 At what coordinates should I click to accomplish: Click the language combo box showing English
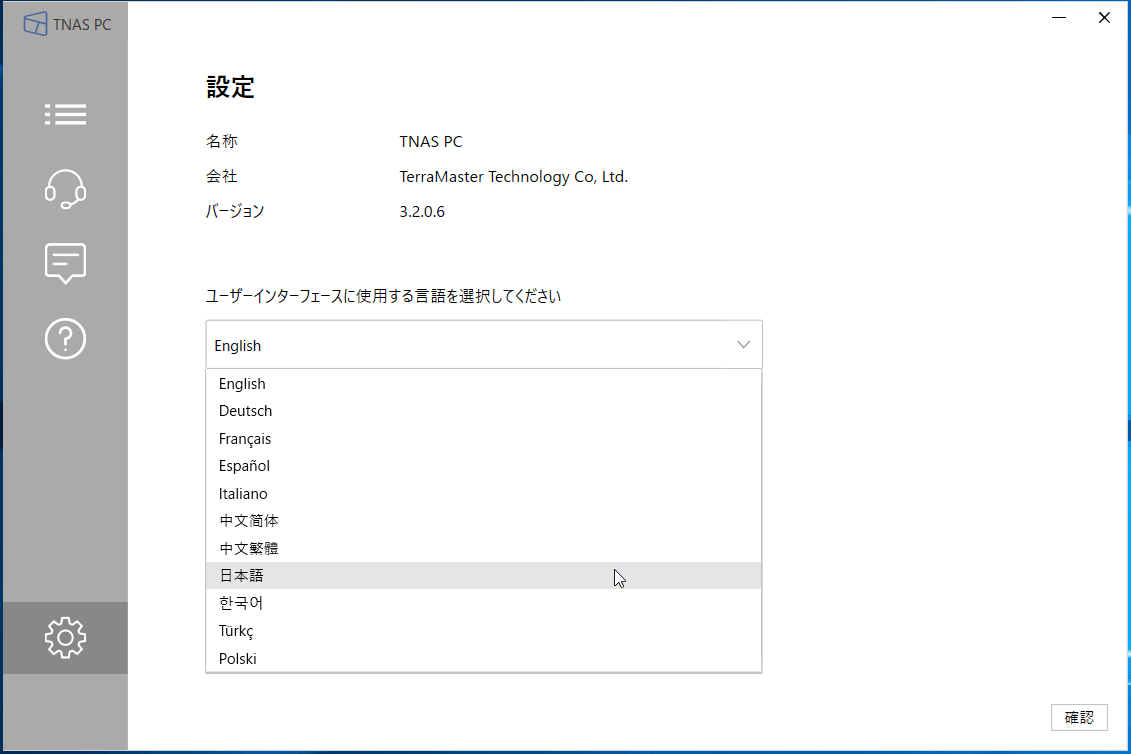coord(483,345)
